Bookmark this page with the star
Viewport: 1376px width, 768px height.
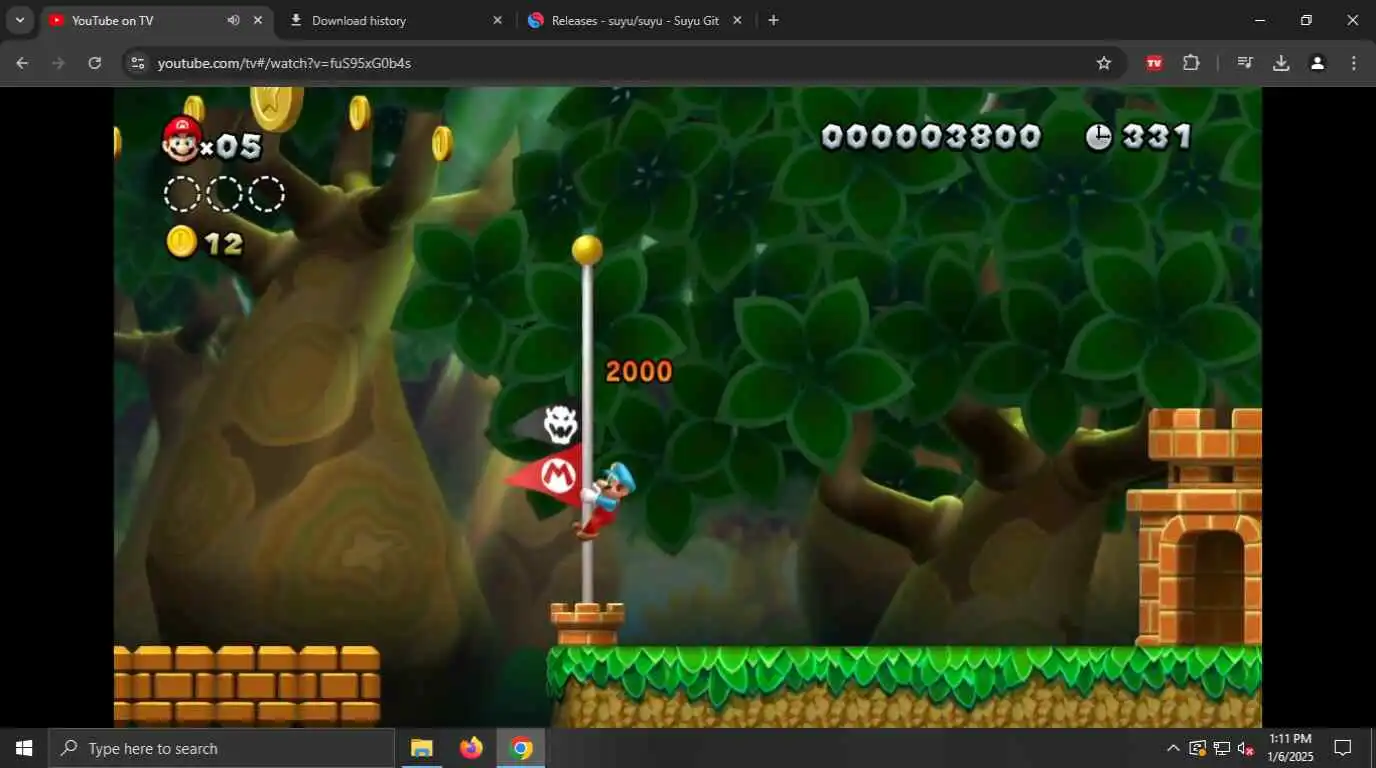coord(1104,63)
